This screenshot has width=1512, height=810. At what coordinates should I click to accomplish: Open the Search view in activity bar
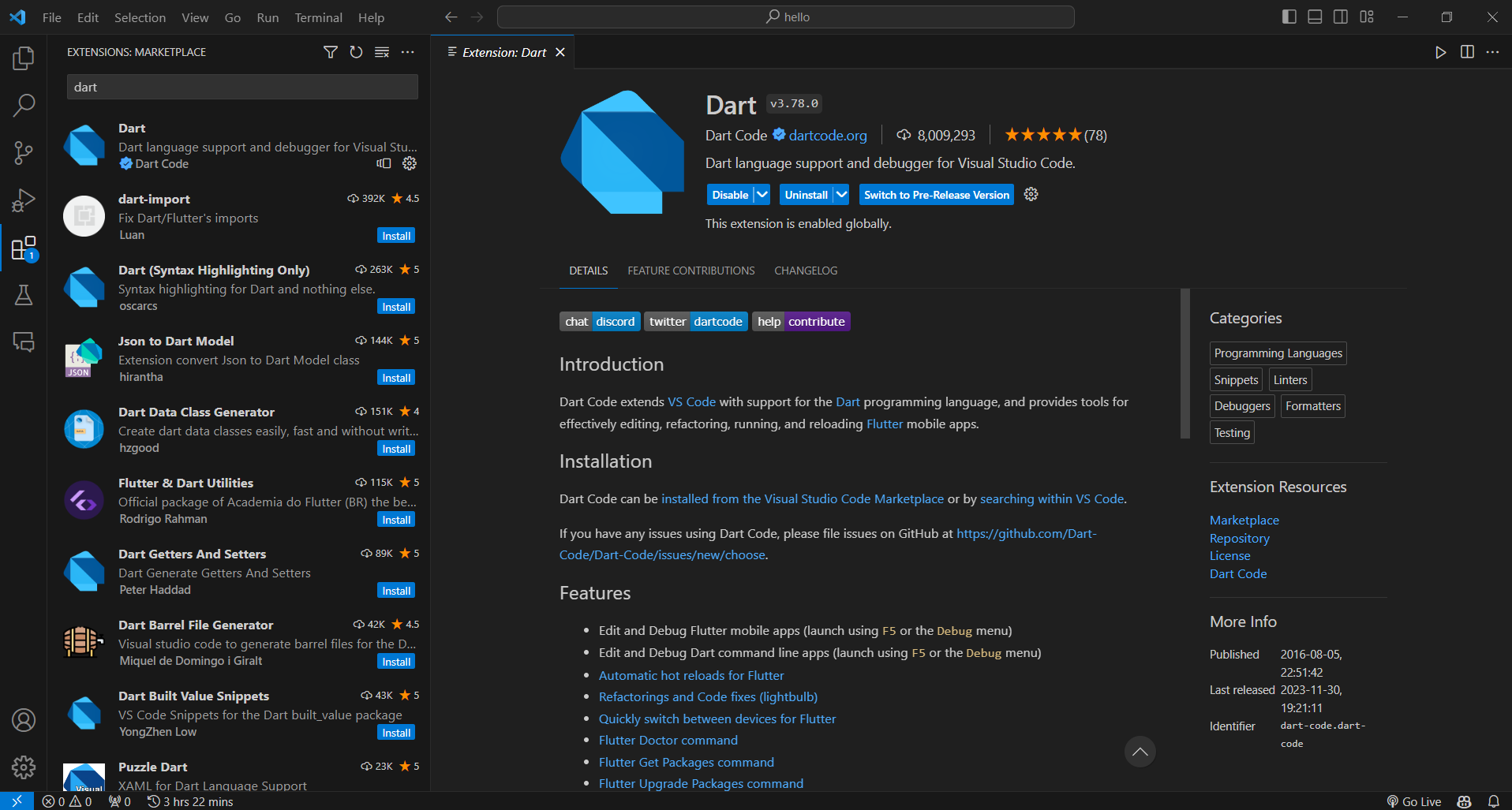(24, 105)
